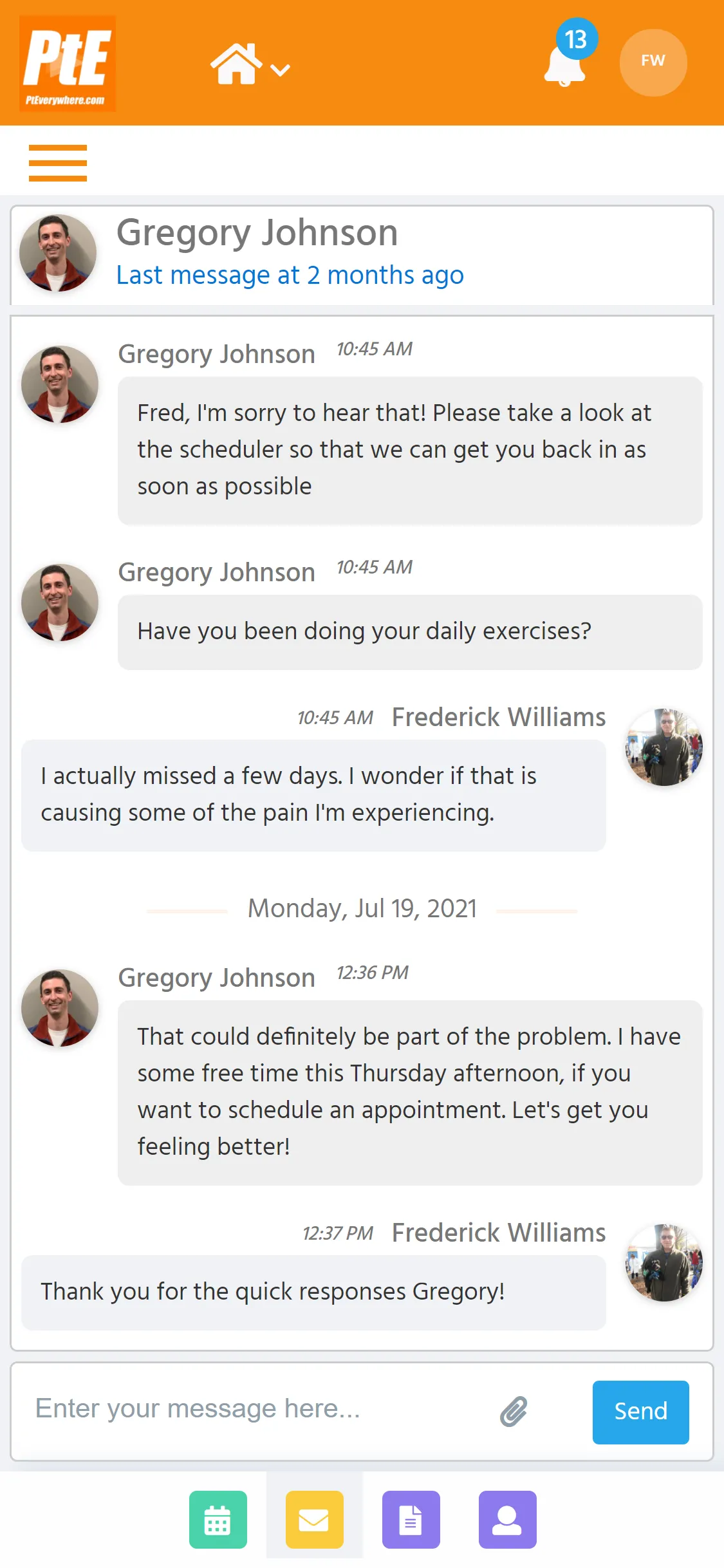Toggle the orange hamburger menu

point(58,163)
